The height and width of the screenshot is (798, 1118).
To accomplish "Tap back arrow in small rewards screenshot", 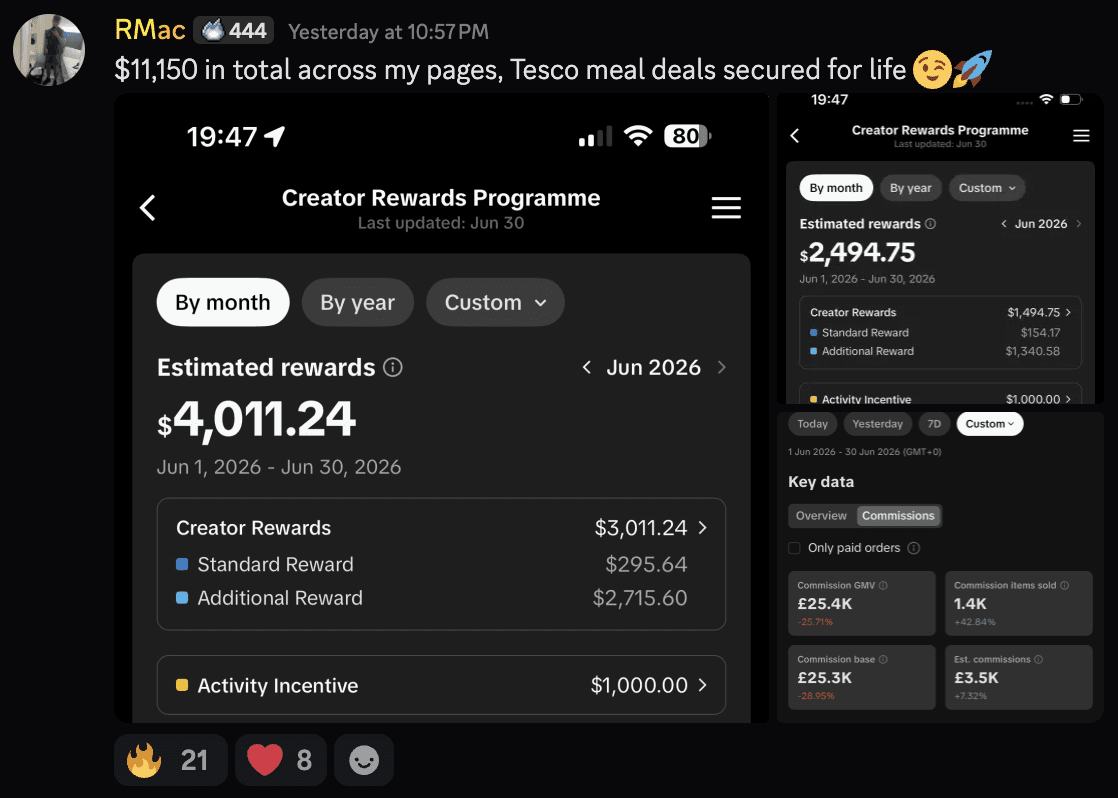I will click(x=795, y=135).
